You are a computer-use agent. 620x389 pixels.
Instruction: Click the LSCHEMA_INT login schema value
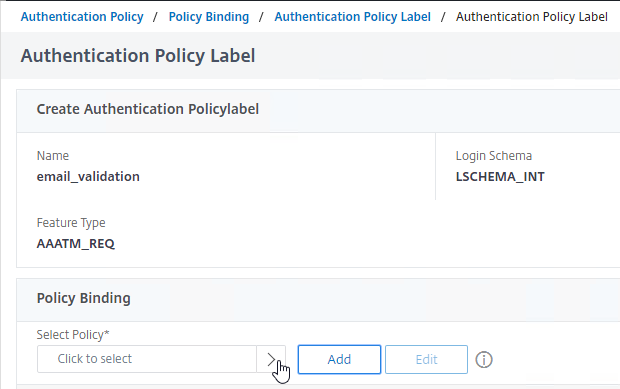click(500, 176)
